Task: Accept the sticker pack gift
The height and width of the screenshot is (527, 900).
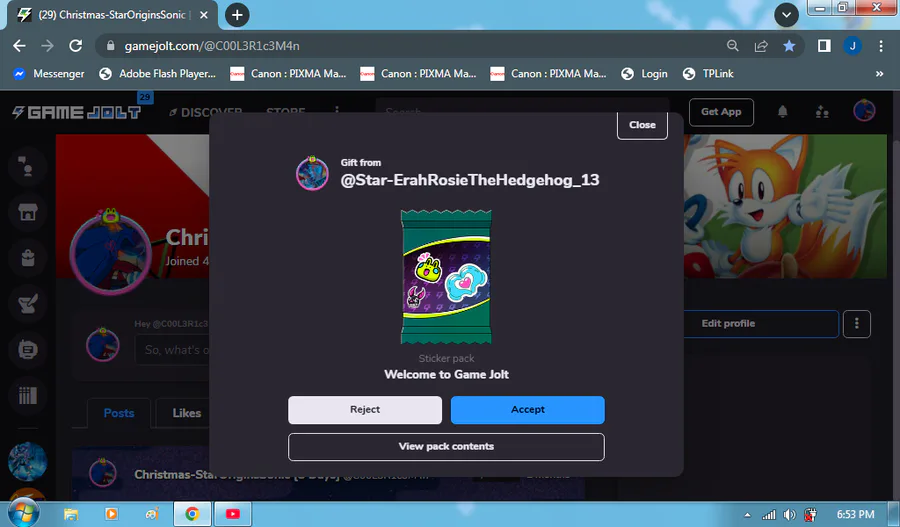Action: (527, 410)
